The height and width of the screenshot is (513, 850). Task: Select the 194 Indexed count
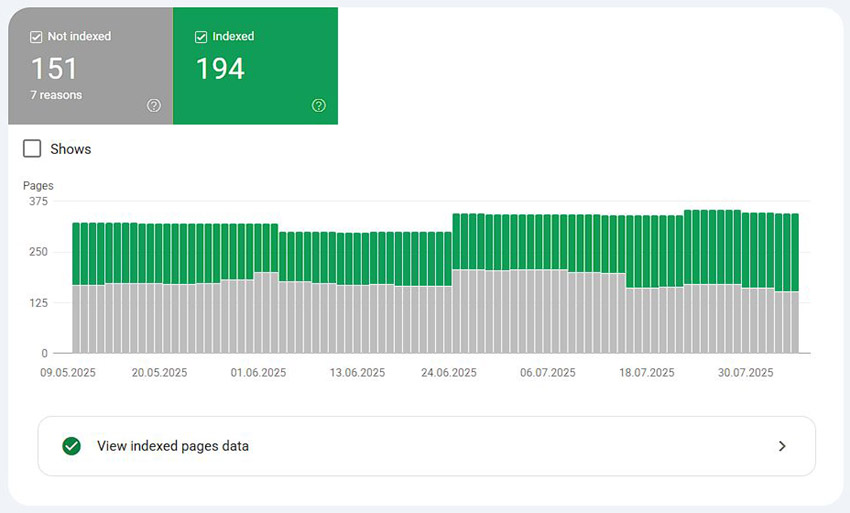tap(220, 69)
